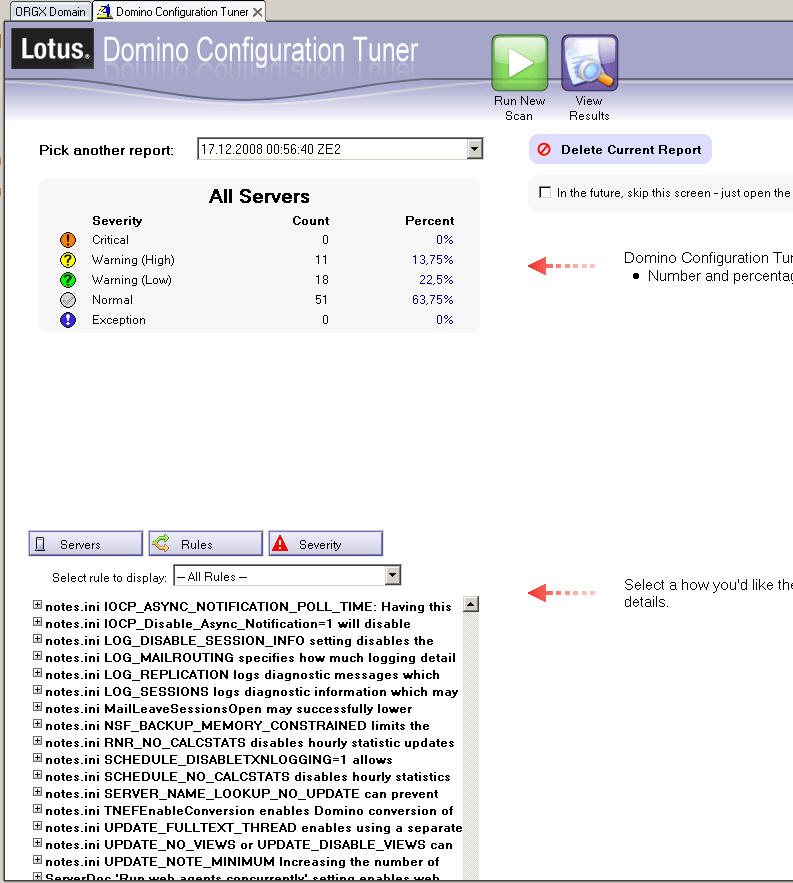Click the View Results label
The width and height of the screenshot is (793, 883).
tap(589, 108)
